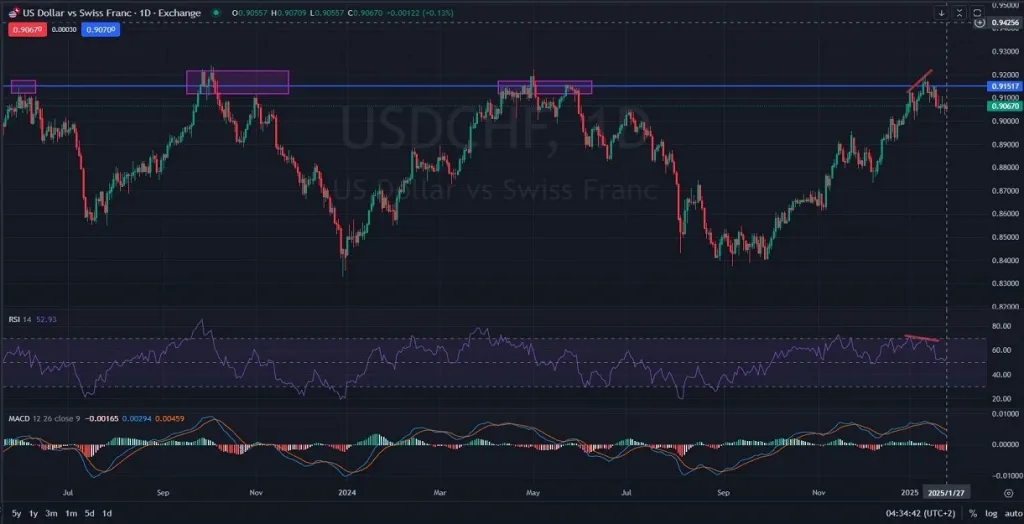
Task: Select the 3m time range
Action: pyautogui.click(x=53, y=513)
